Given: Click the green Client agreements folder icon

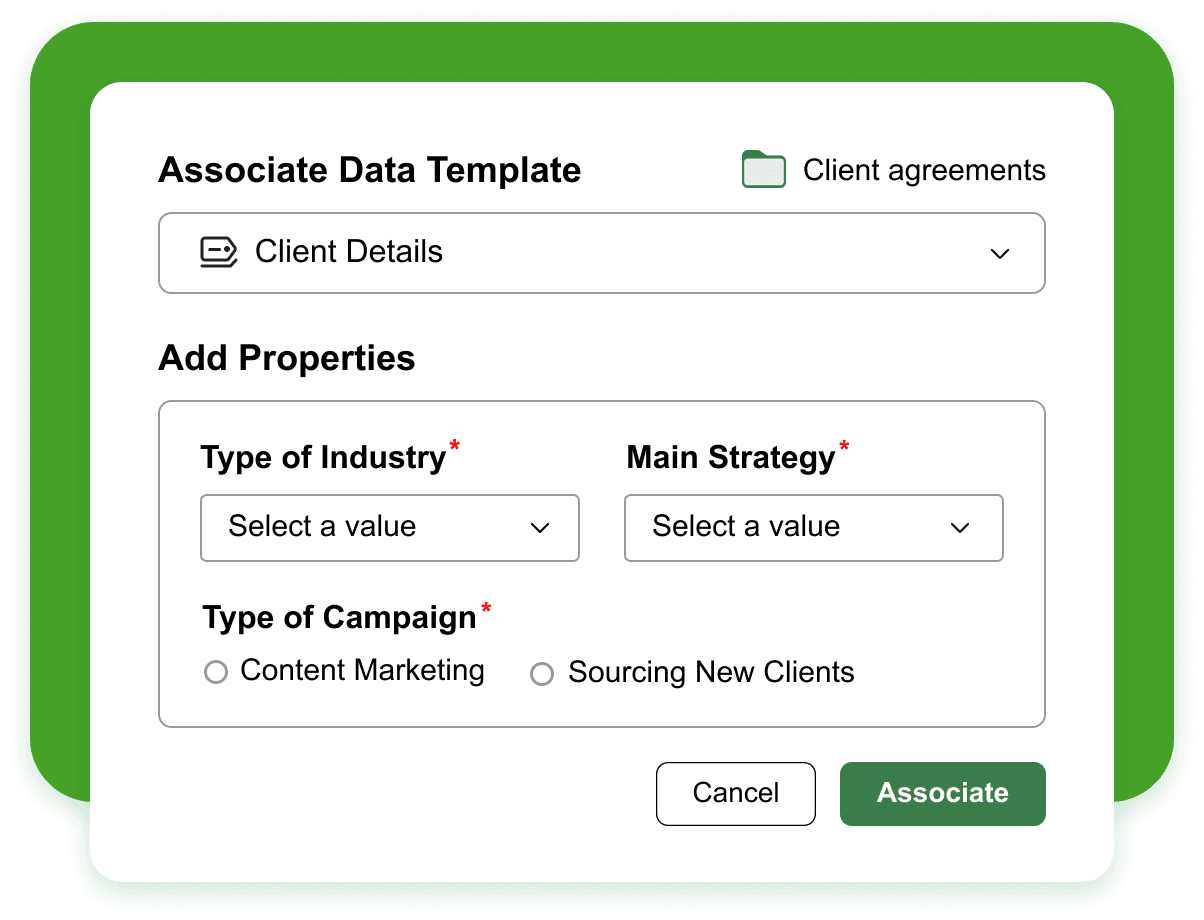Looking at the screenshot, I should [763, 170].
